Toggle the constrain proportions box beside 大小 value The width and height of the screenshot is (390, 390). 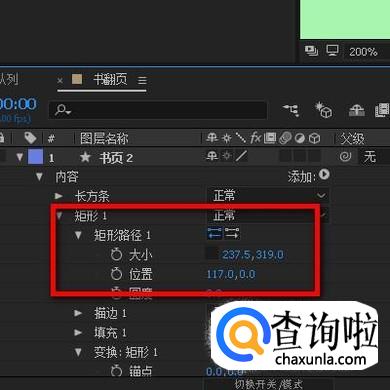(x=212, y=254)
